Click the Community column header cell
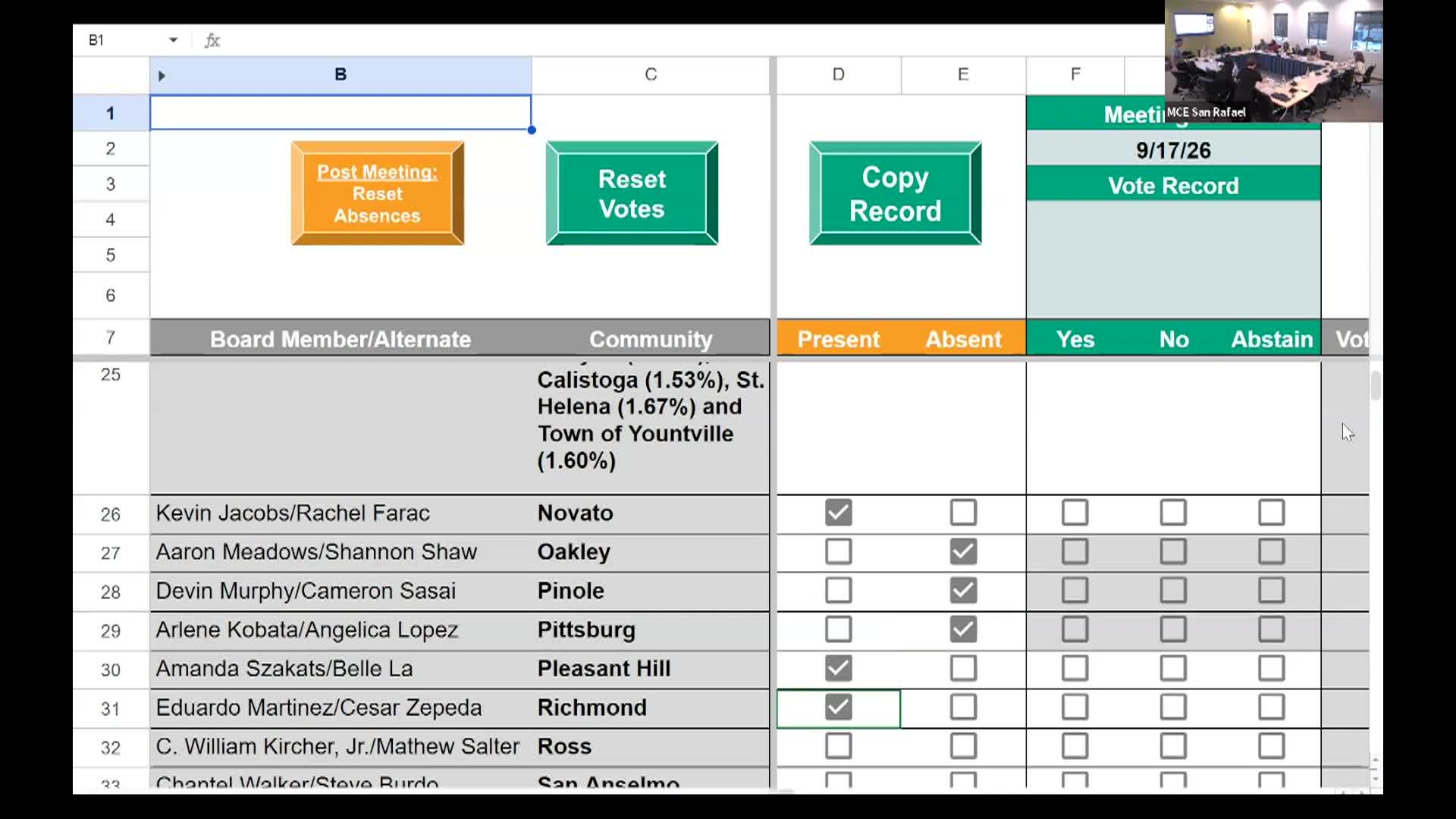1456x819 pixels. tap(651, 339)
